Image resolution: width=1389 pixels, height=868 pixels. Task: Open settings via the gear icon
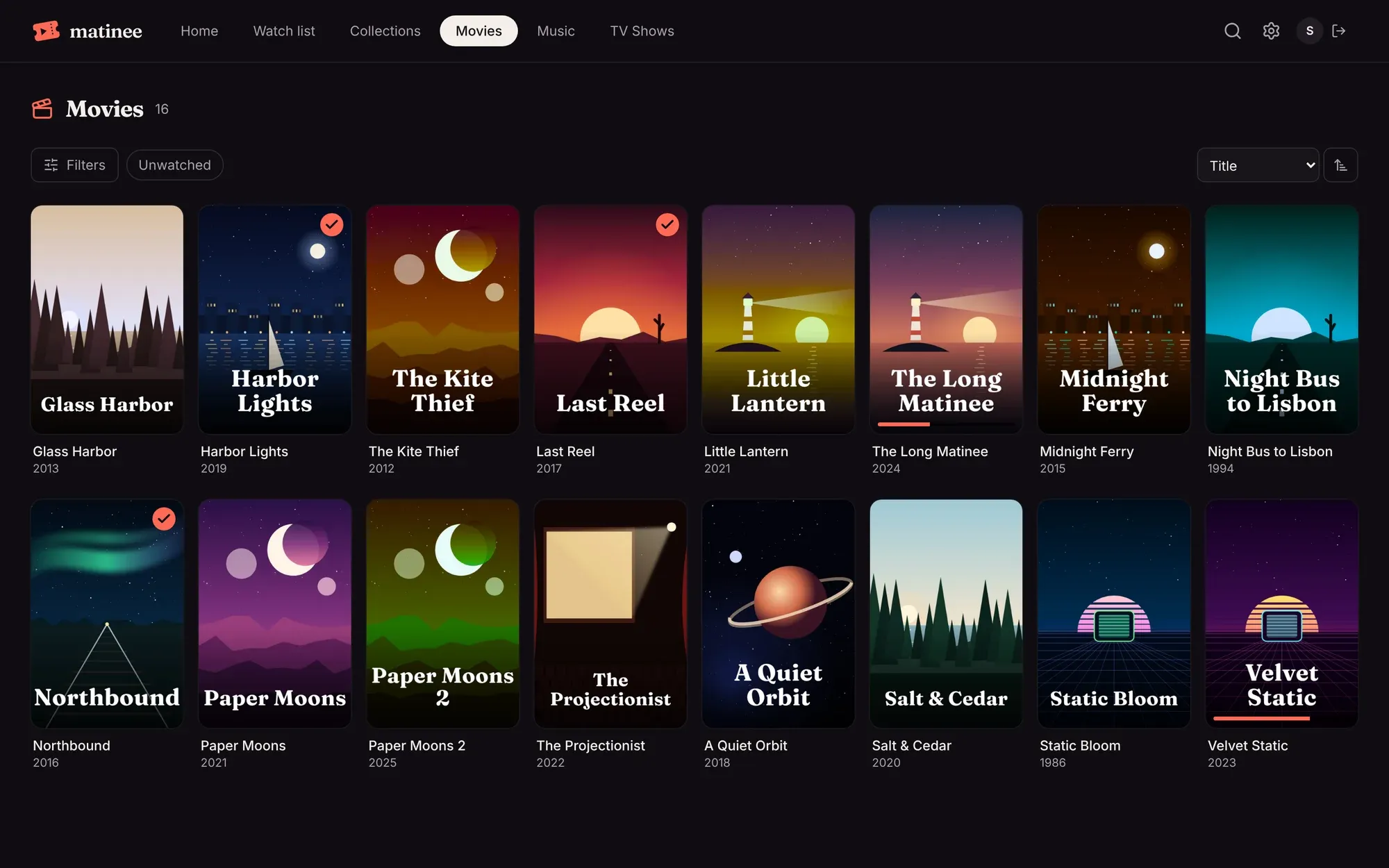[1271, 31]
